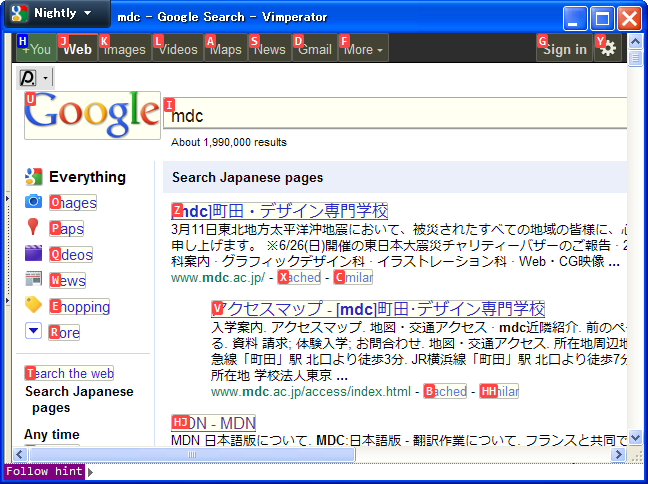This screenshot has height=484, width=648.
Task: Click the camera icon beside Images
Action: [x=33, y=202]
